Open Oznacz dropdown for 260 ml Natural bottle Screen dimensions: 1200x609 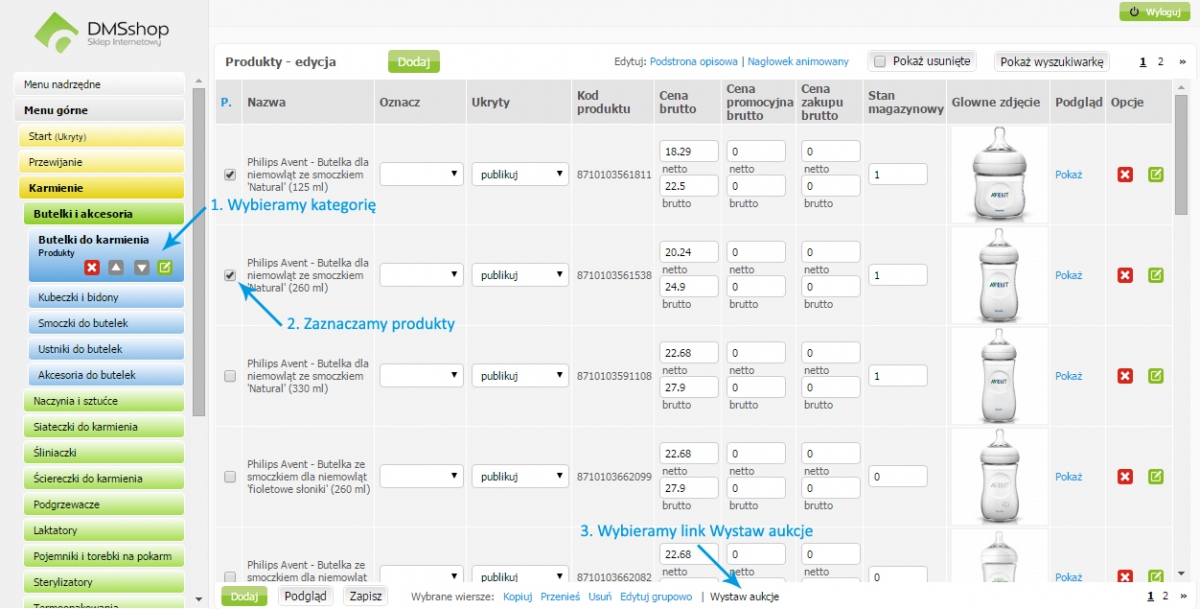(x=420, y=275)
